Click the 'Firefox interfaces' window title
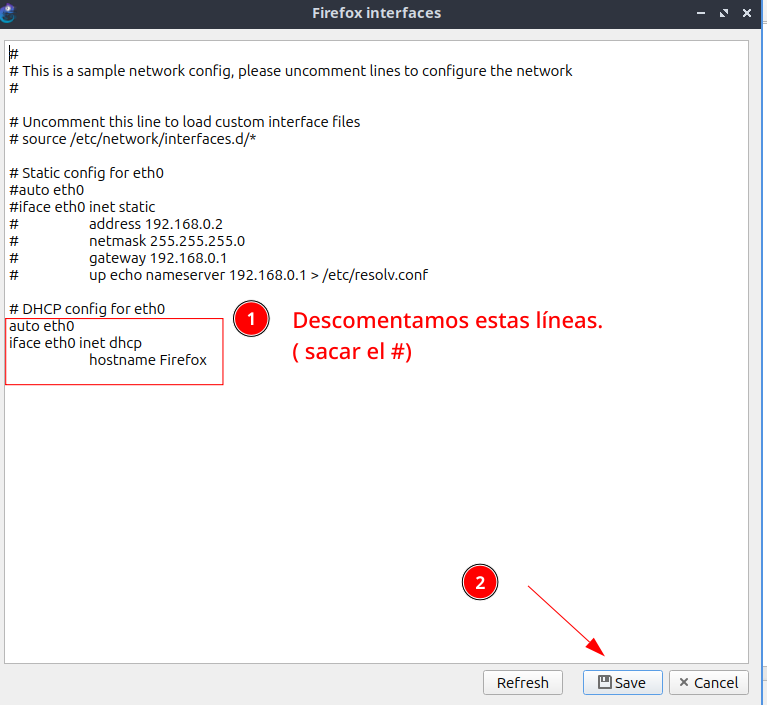This screenshot has height=705, width=767. [x=377, y=13]
